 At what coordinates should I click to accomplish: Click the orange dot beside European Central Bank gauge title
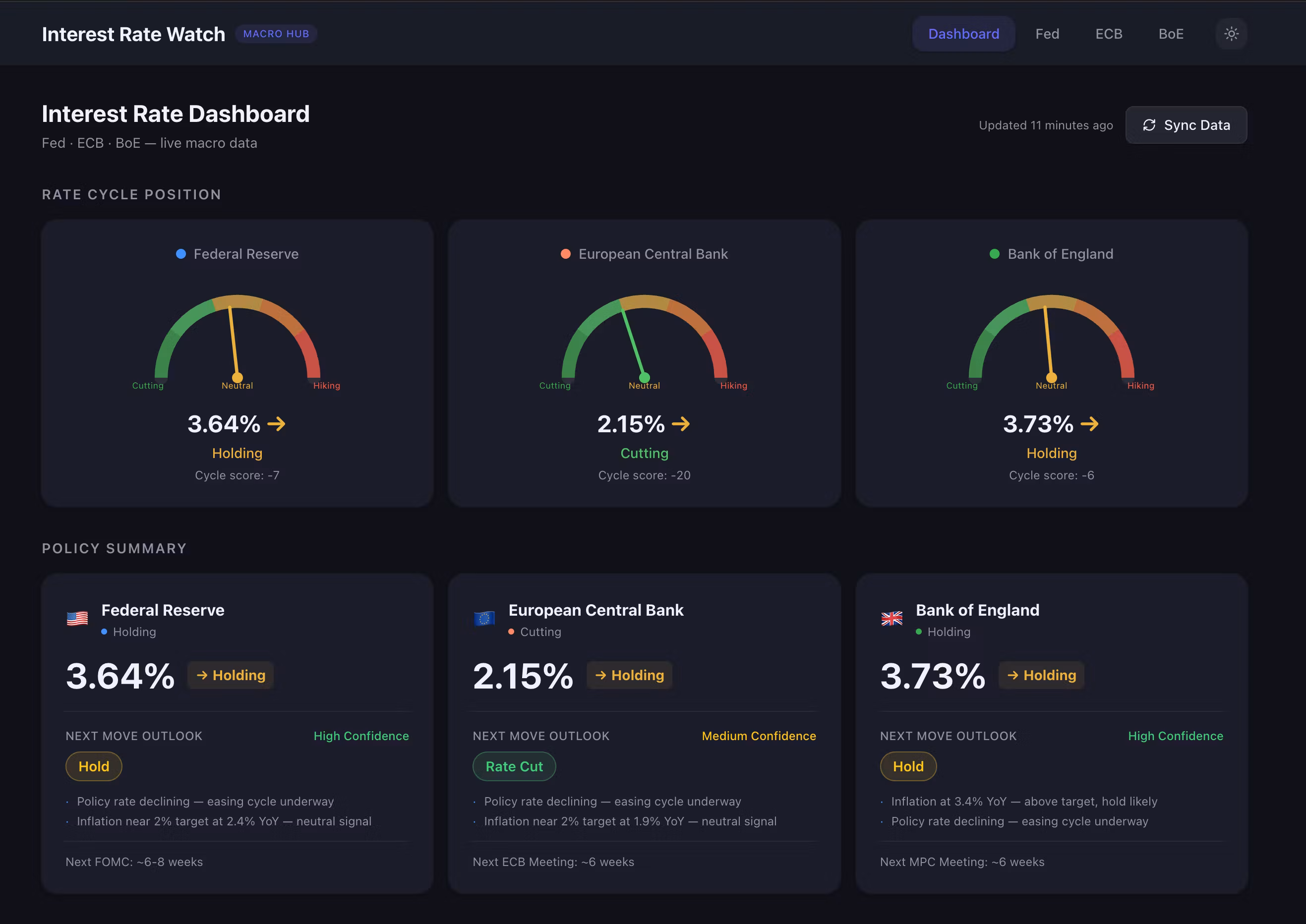566,254
